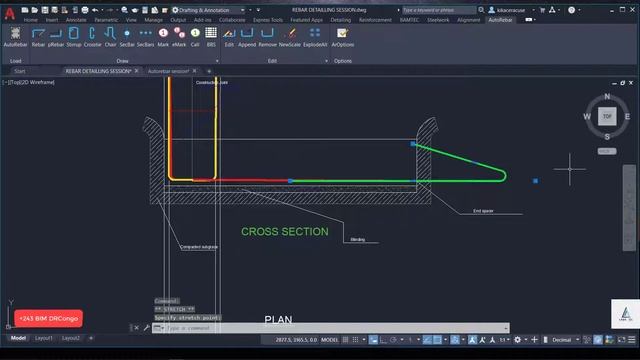Toggle dynamic input in status bar
This screenshot has height=360, width=640.
[x=373, y=340]
